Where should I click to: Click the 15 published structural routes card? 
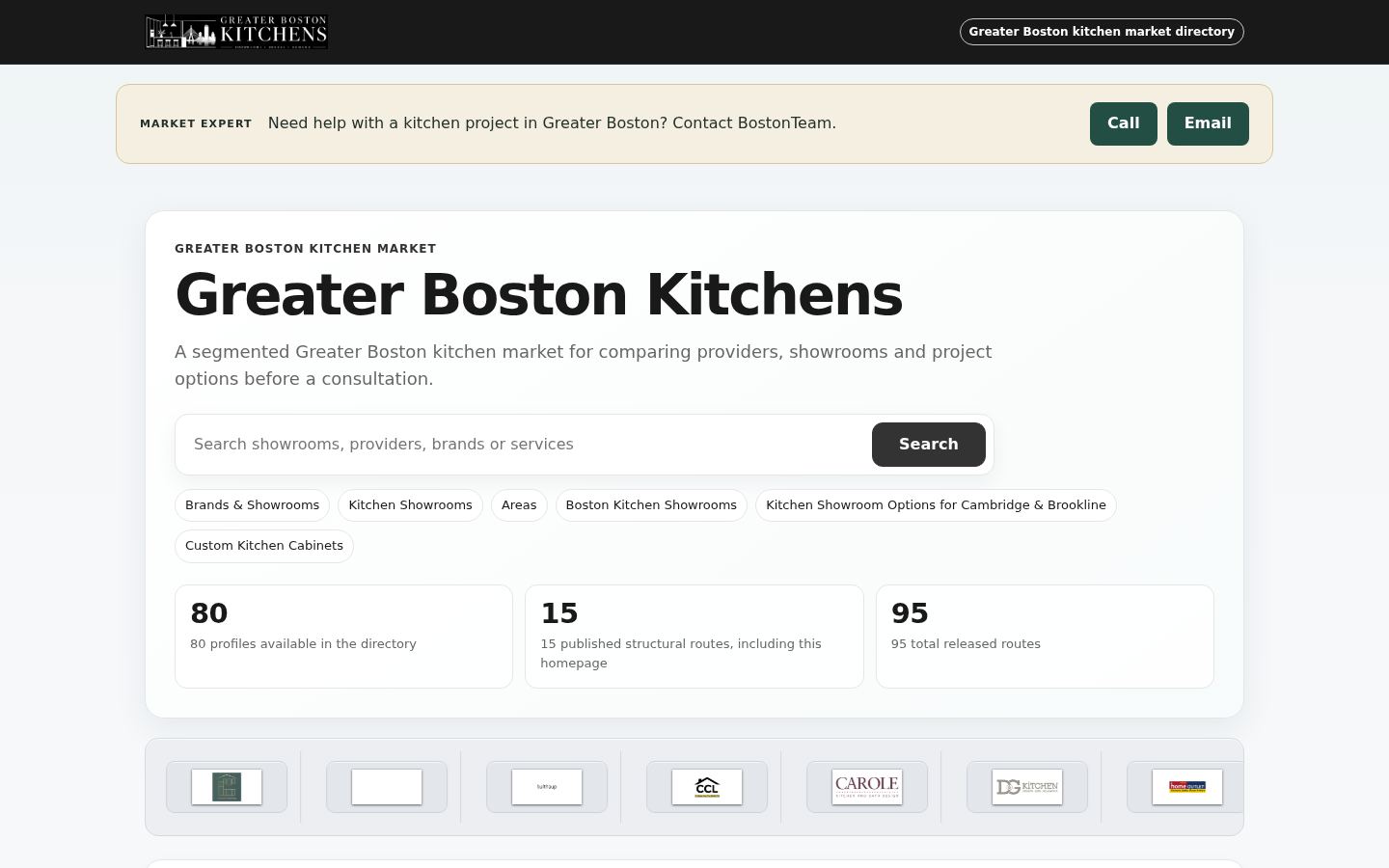point(694,637)
